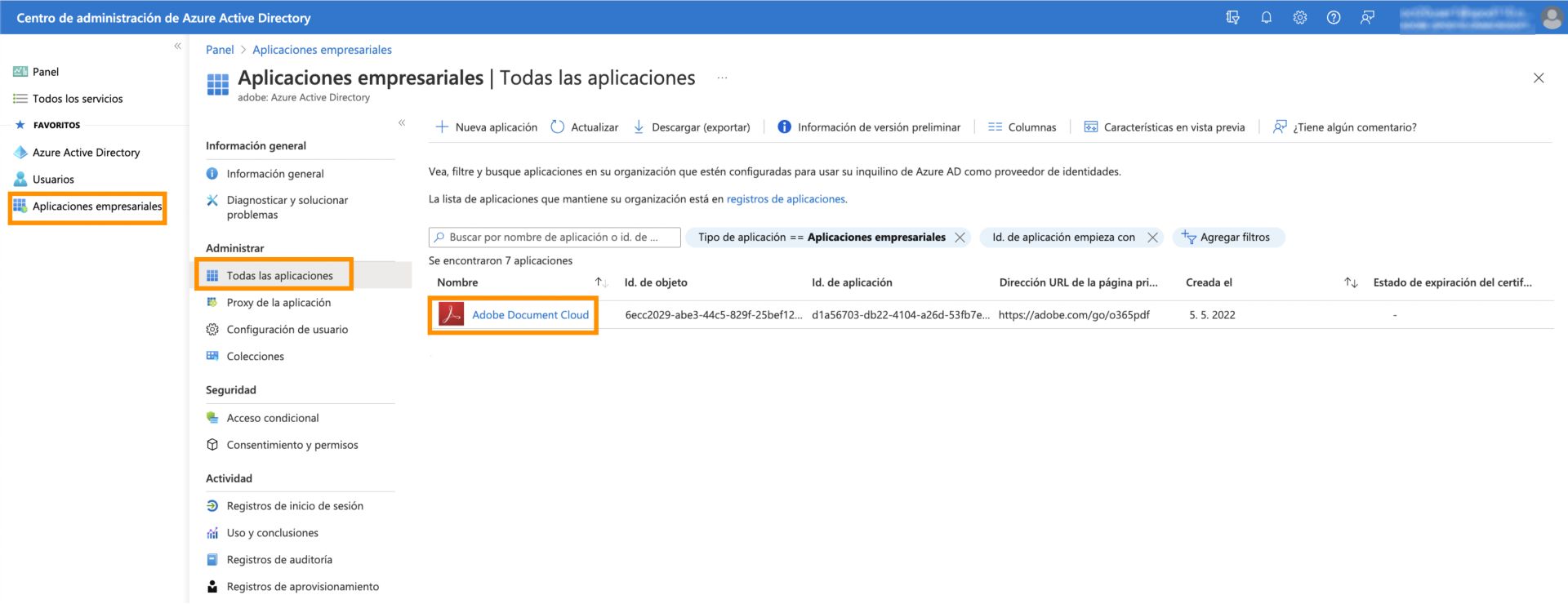Image resolution: width=1568 pixels, height=604 pixels.
Task: Click Descargar (exportar) button
Action: [692, 127]
